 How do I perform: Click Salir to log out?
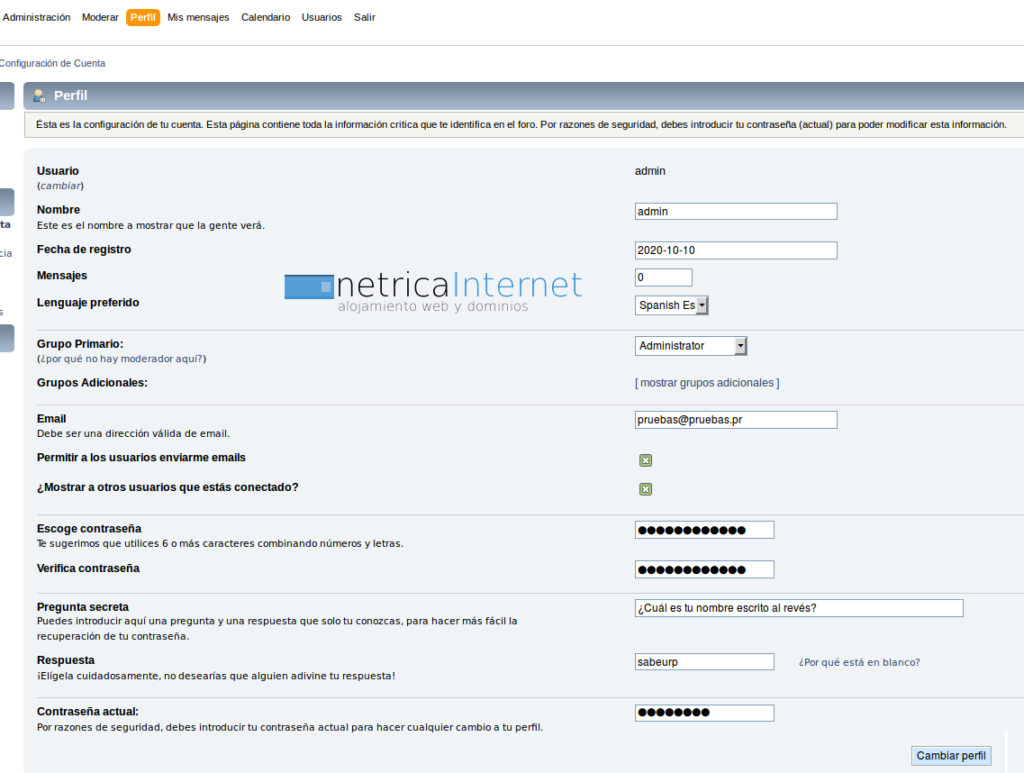tap(364, 17)
